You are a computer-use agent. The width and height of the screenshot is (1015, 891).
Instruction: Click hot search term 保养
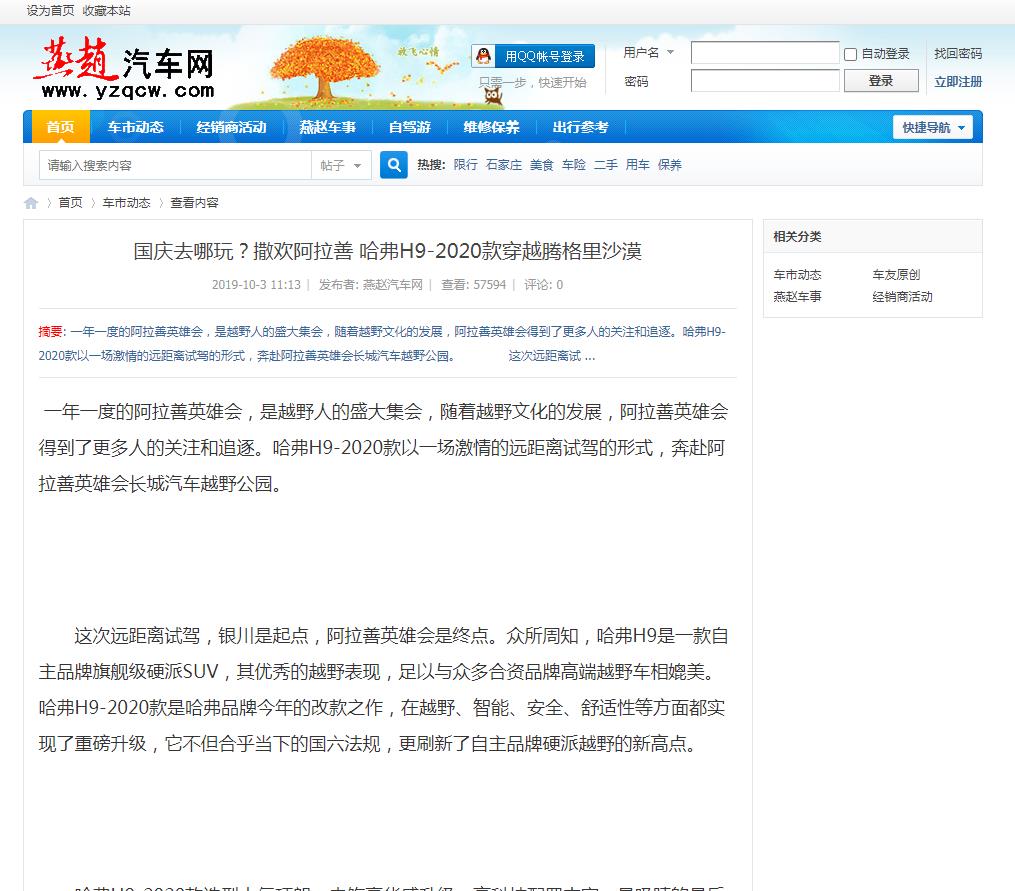669,165
